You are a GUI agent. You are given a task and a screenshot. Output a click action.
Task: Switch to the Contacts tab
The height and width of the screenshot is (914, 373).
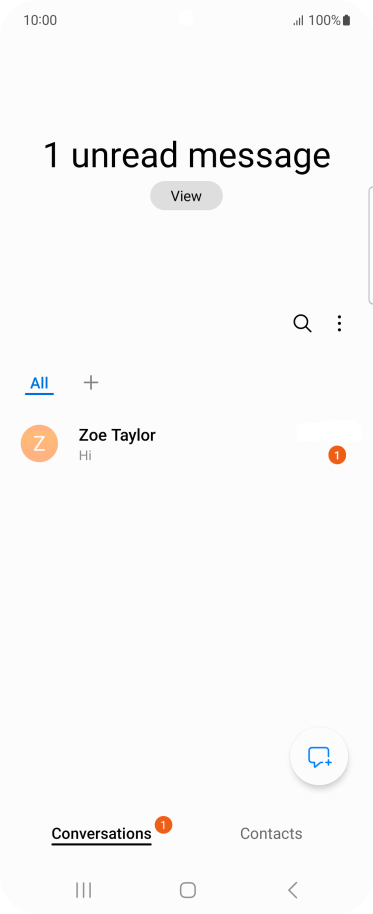click(x=271, y=834)
